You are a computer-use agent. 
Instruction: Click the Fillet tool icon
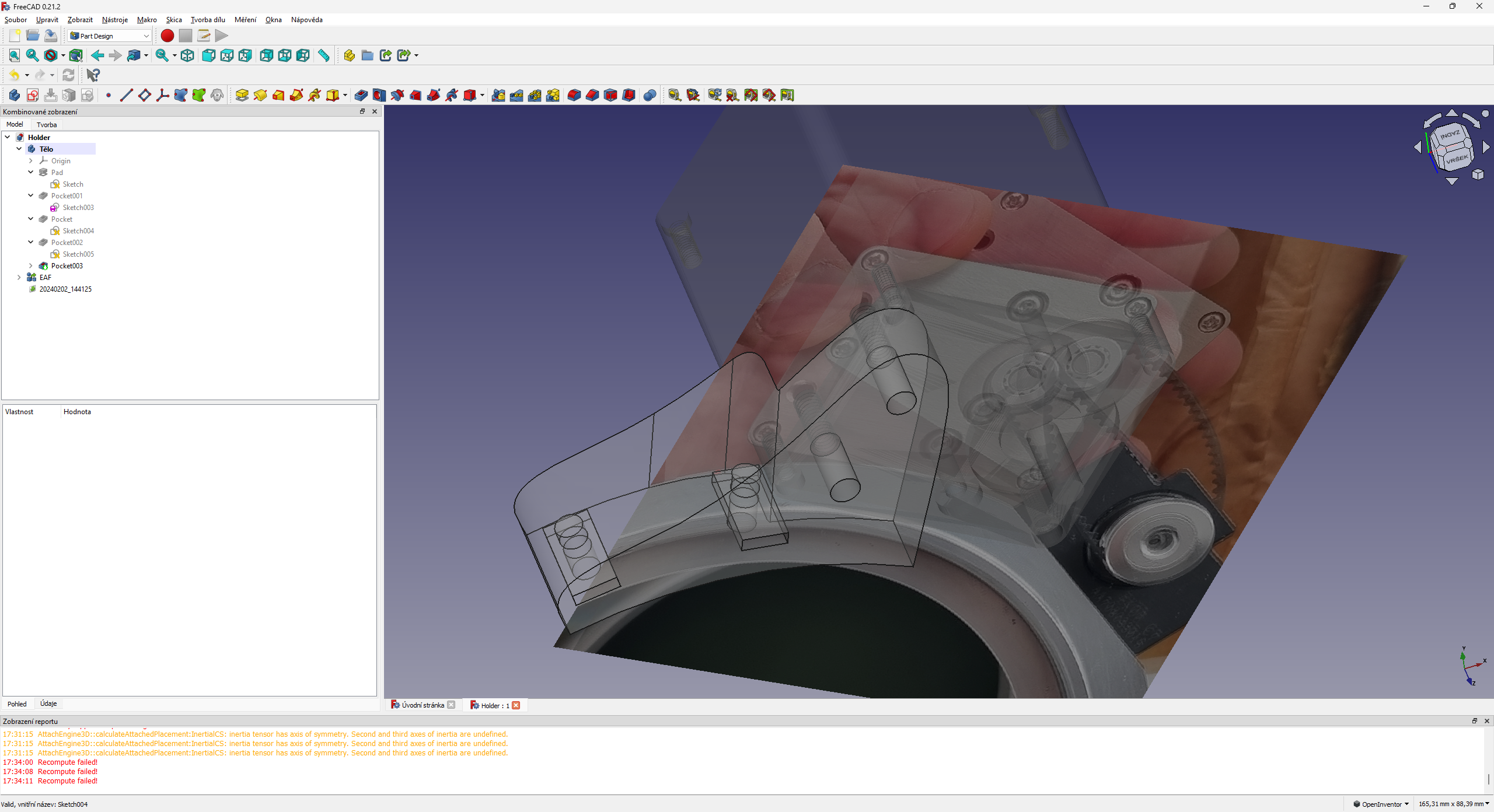pos(574,95)
